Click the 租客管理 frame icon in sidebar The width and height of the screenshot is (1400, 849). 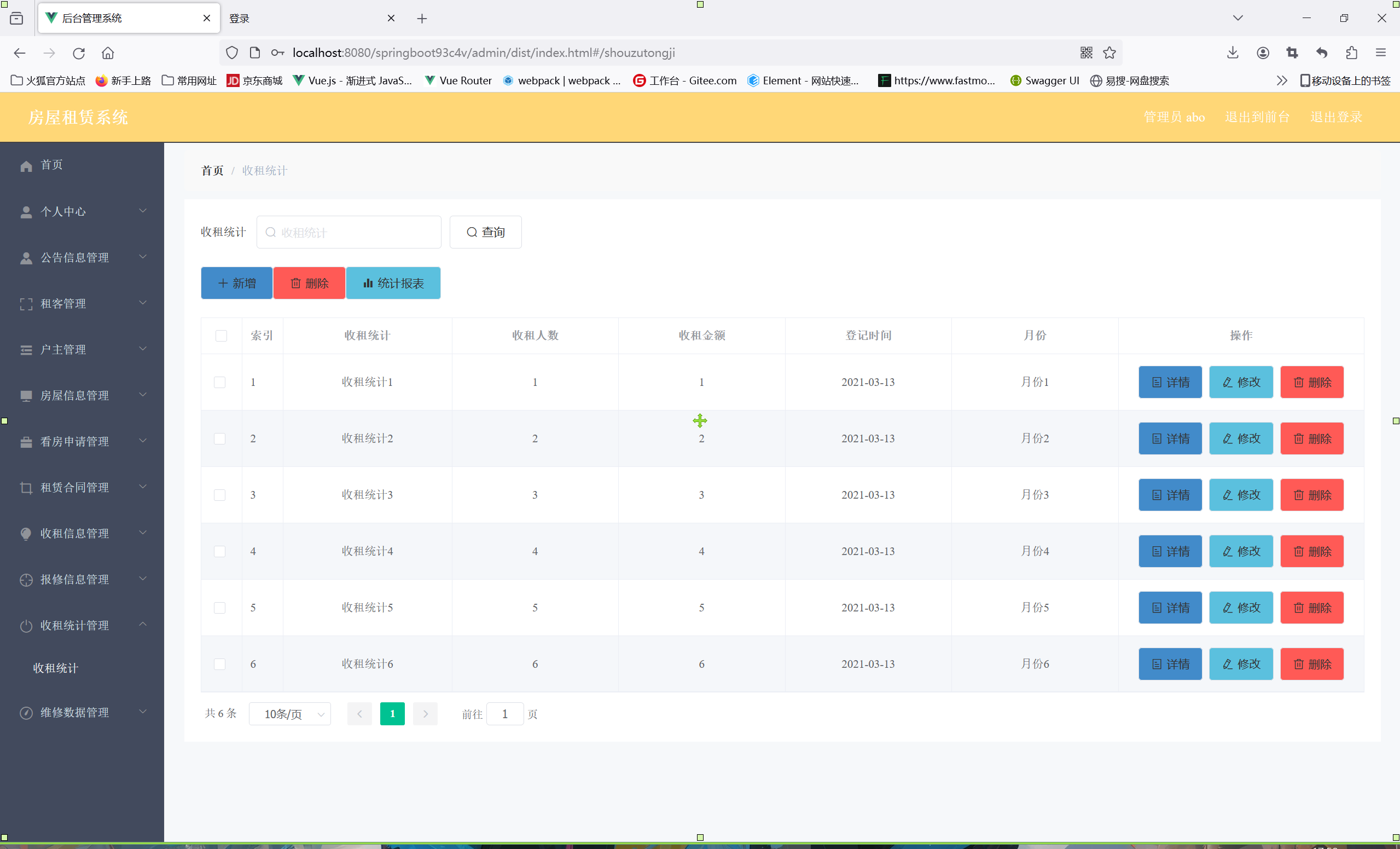pos(26,304)
